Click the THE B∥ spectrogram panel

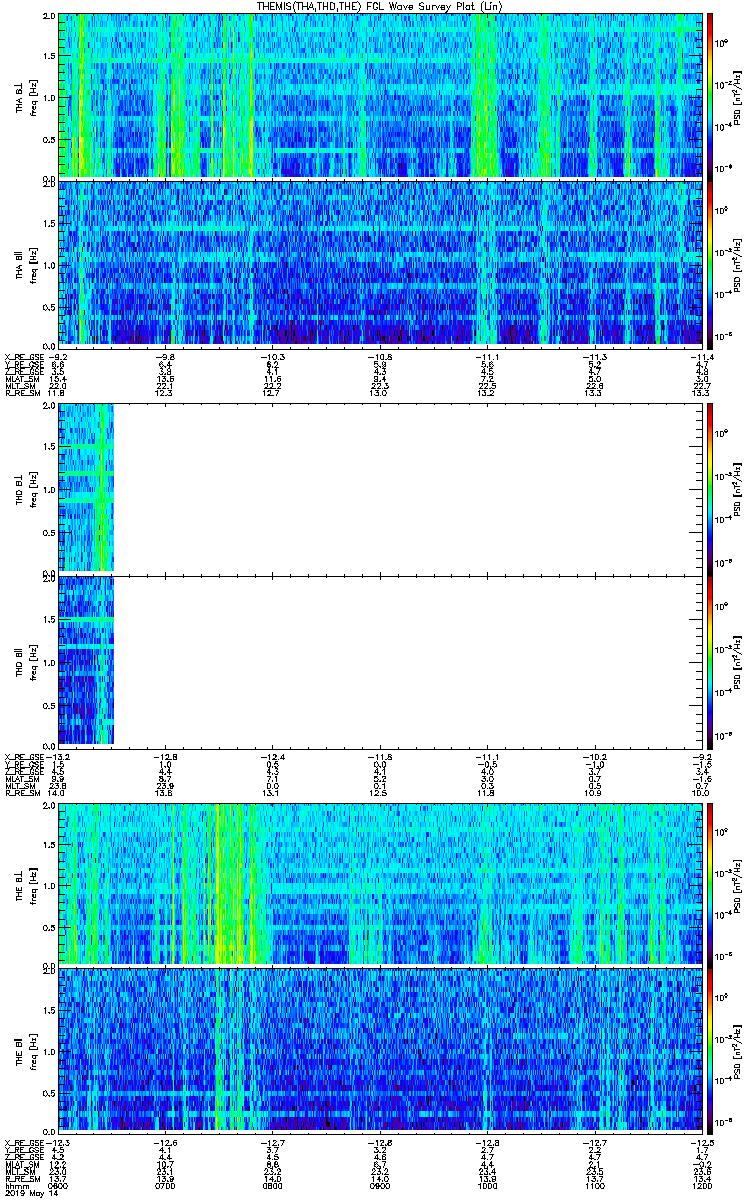pyautogui.click(x=379, y=1050)
